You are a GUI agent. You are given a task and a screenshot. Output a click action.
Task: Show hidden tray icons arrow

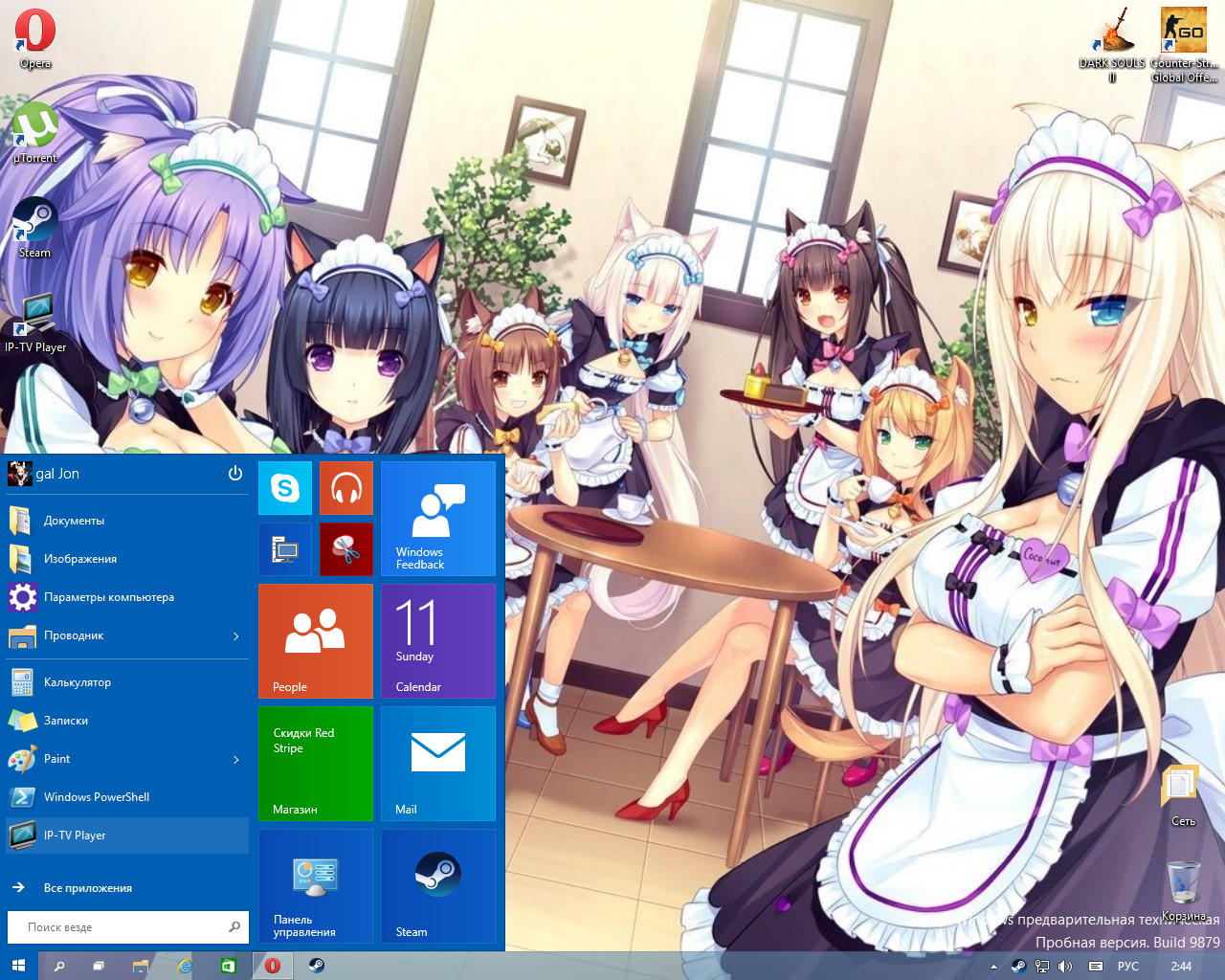(993, 967)
